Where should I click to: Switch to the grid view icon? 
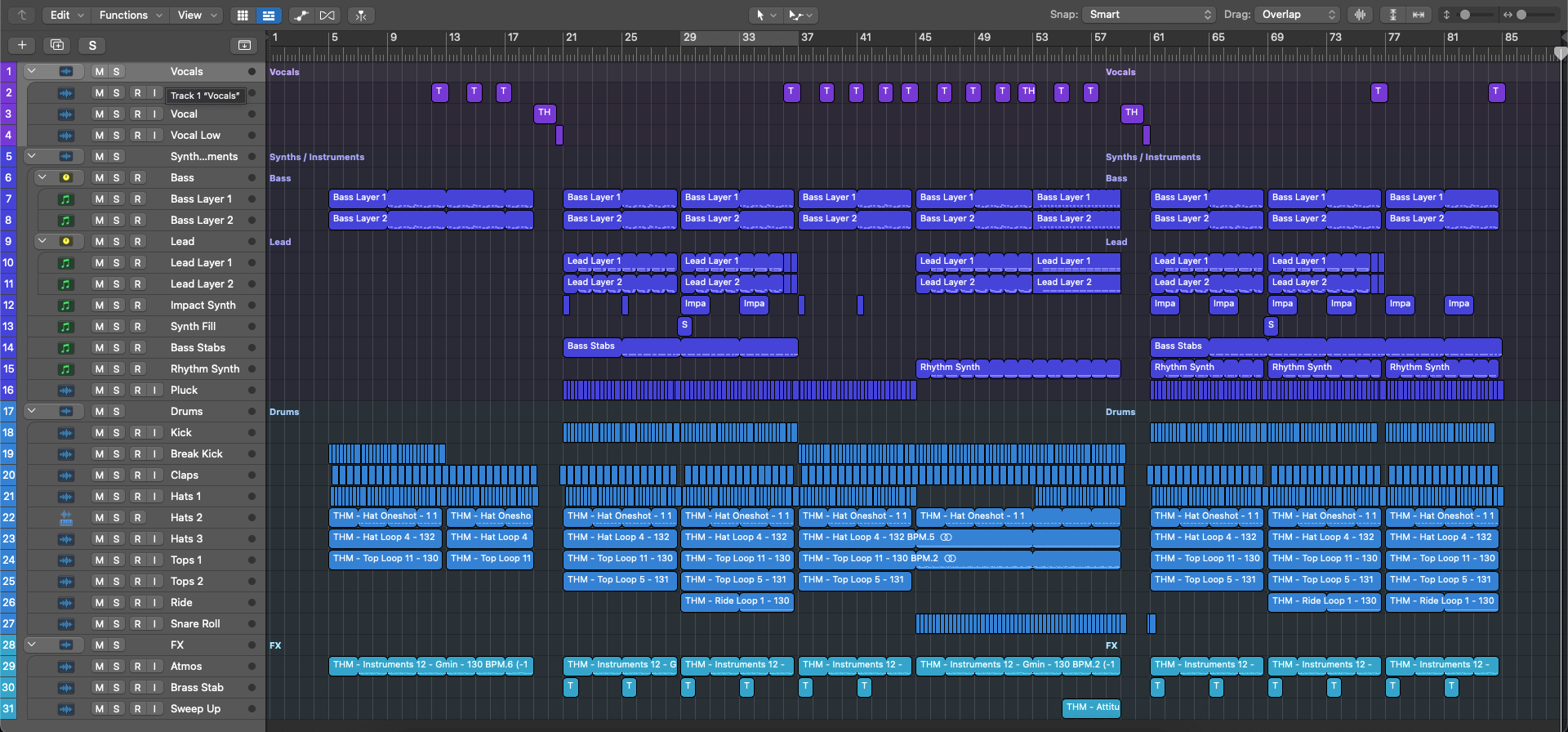tap(243, 15)
